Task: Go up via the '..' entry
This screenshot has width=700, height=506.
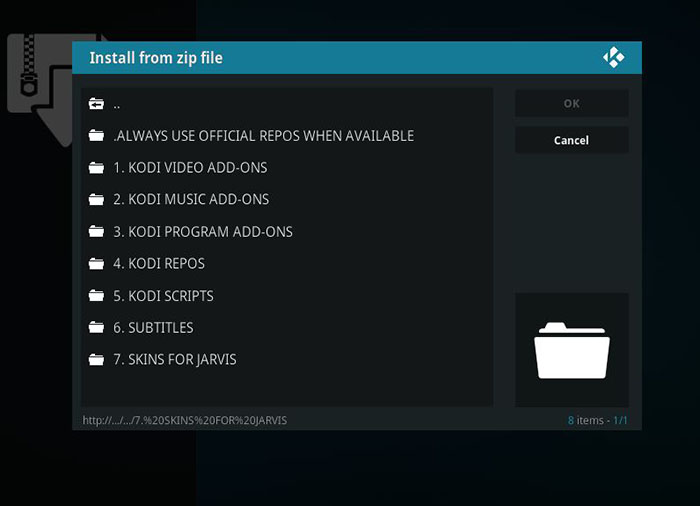Action: tap(287, 104)
